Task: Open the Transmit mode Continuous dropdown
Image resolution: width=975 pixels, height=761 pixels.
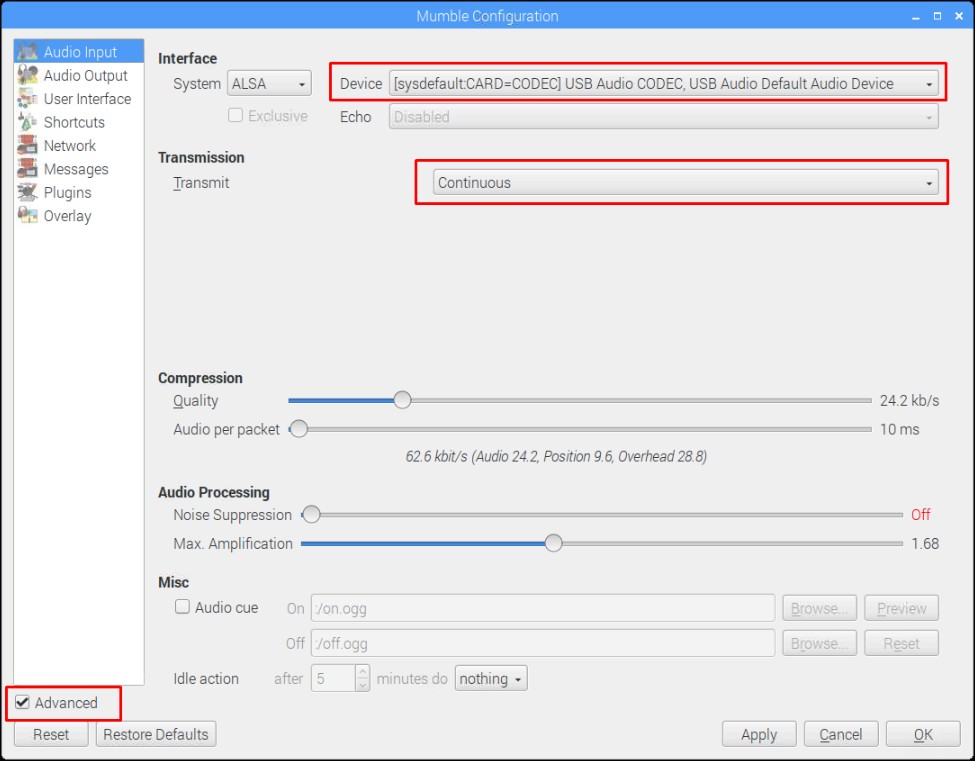Action: point(685,182)
